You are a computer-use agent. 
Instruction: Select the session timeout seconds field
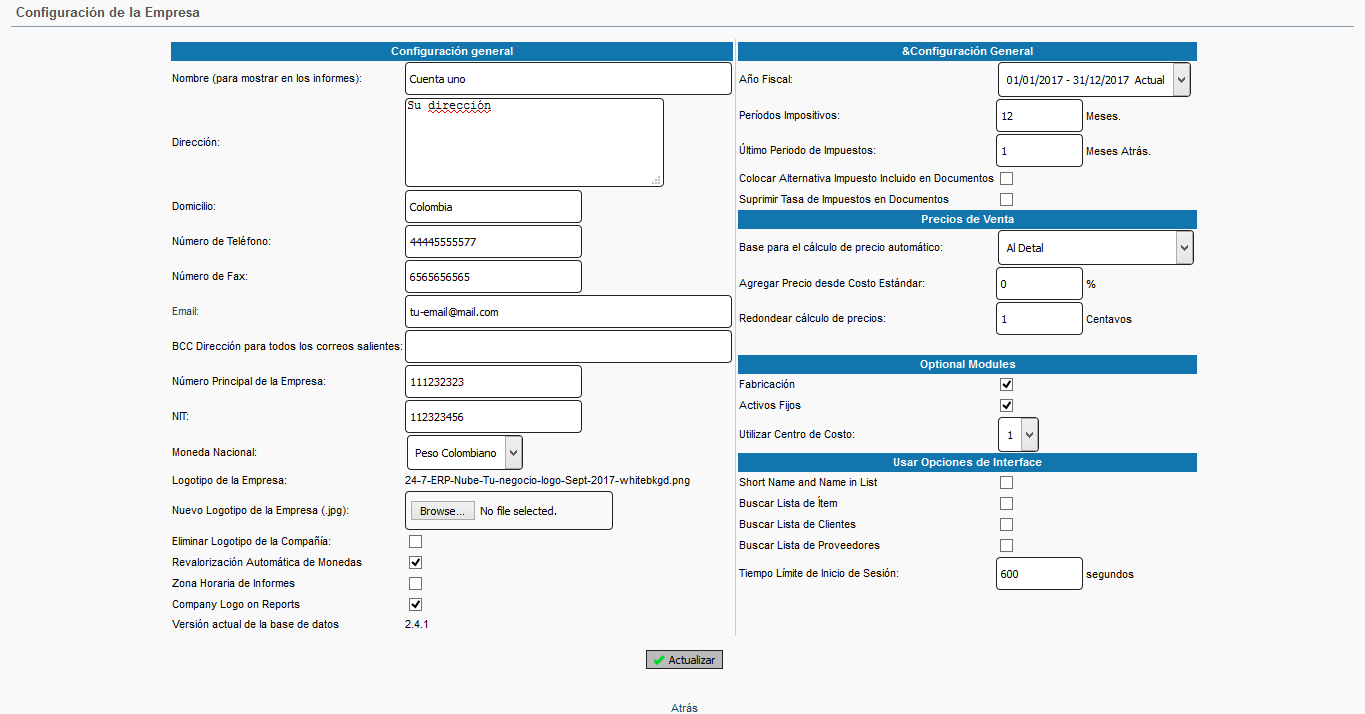click(1039, 575)
